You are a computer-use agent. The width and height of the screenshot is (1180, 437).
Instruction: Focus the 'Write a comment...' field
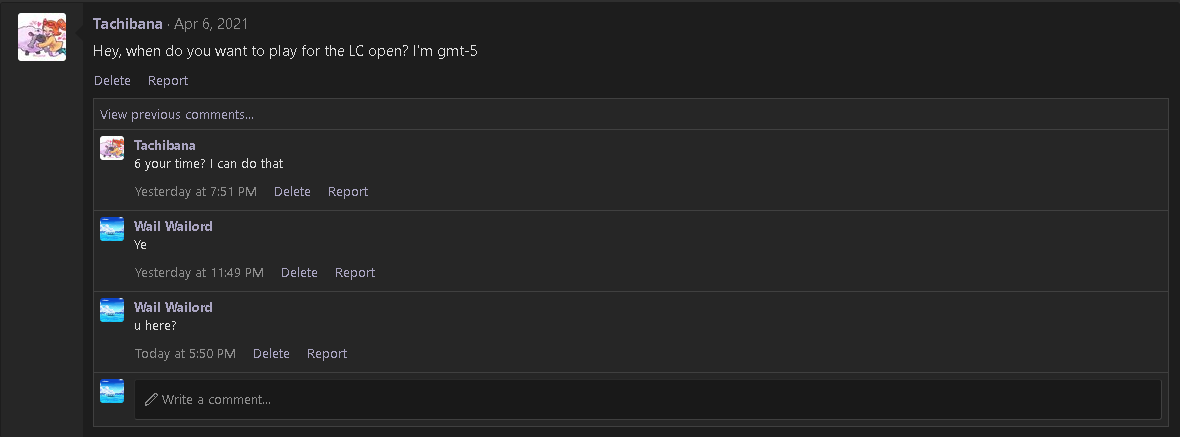coord(650,399)
